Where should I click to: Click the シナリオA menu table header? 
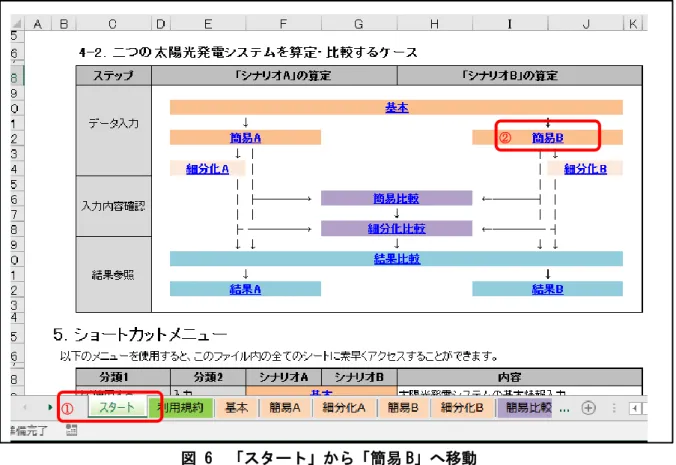283,377
